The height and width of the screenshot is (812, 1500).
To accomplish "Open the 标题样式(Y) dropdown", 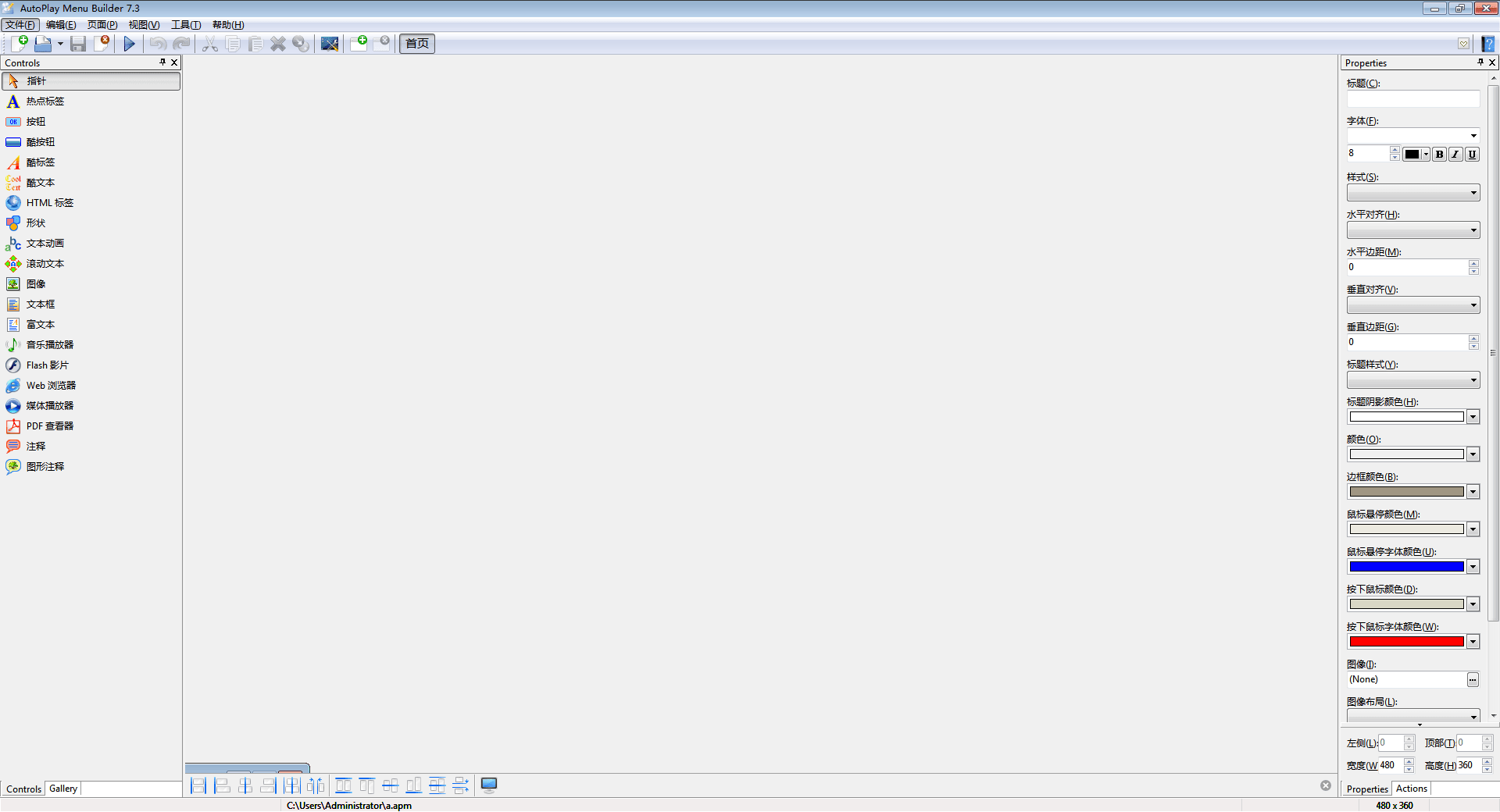I will (x=1413, y=380).
